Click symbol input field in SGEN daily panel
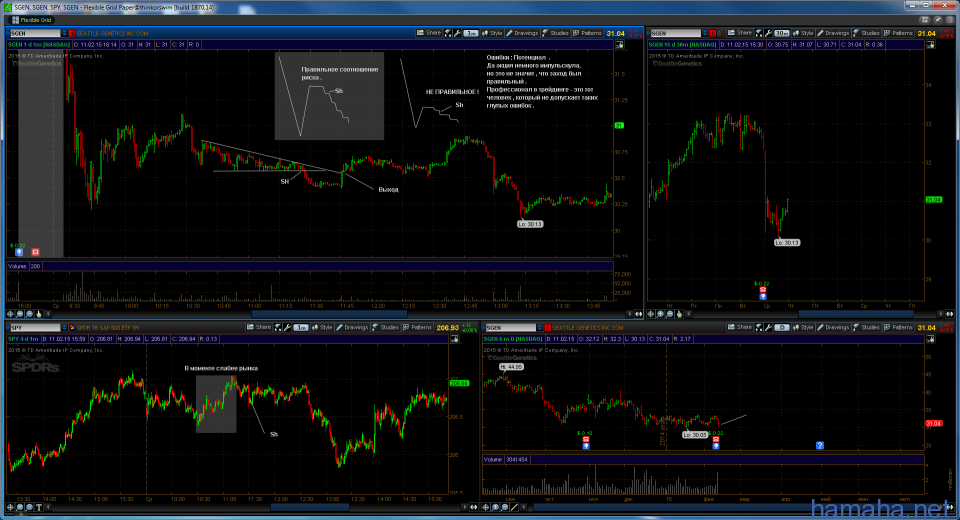The image size is (960, 520). (x=511, y=328)
